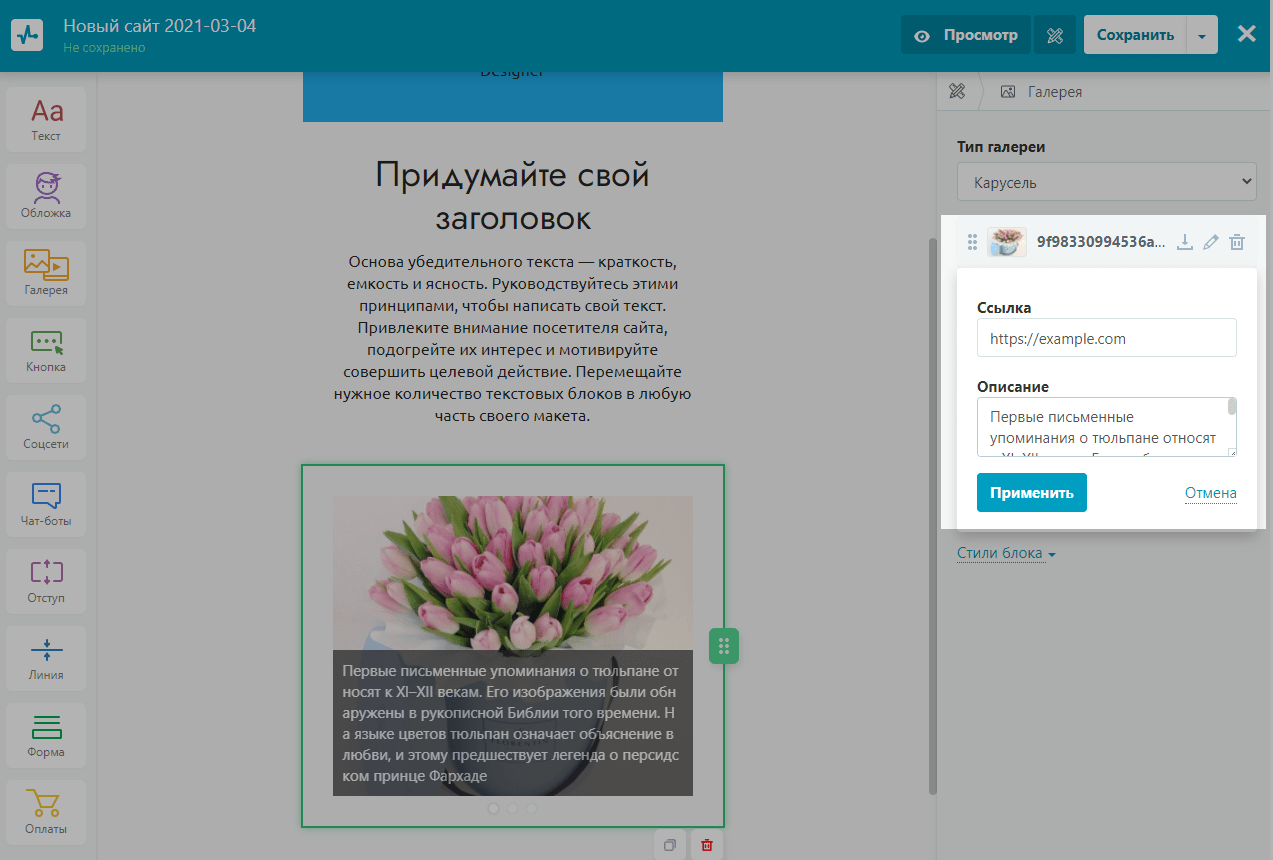Choose the Кнопка button block

(46, 349)
